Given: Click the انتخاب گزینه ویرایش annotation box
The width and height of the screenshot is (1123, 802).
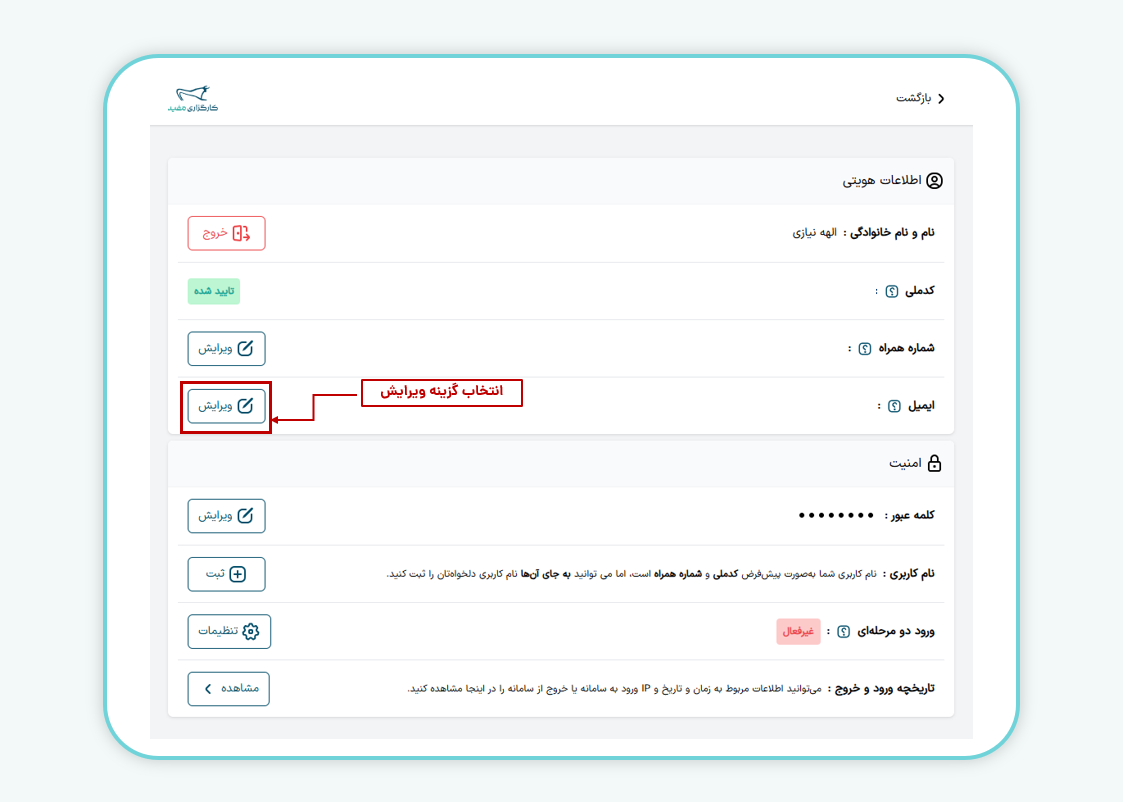Looking at the screenshot, I should pos(441,393).
